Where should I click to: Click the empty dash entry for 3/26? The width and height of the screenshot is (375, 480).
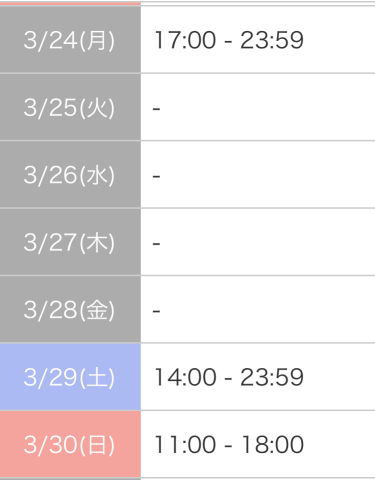[157, 176]
